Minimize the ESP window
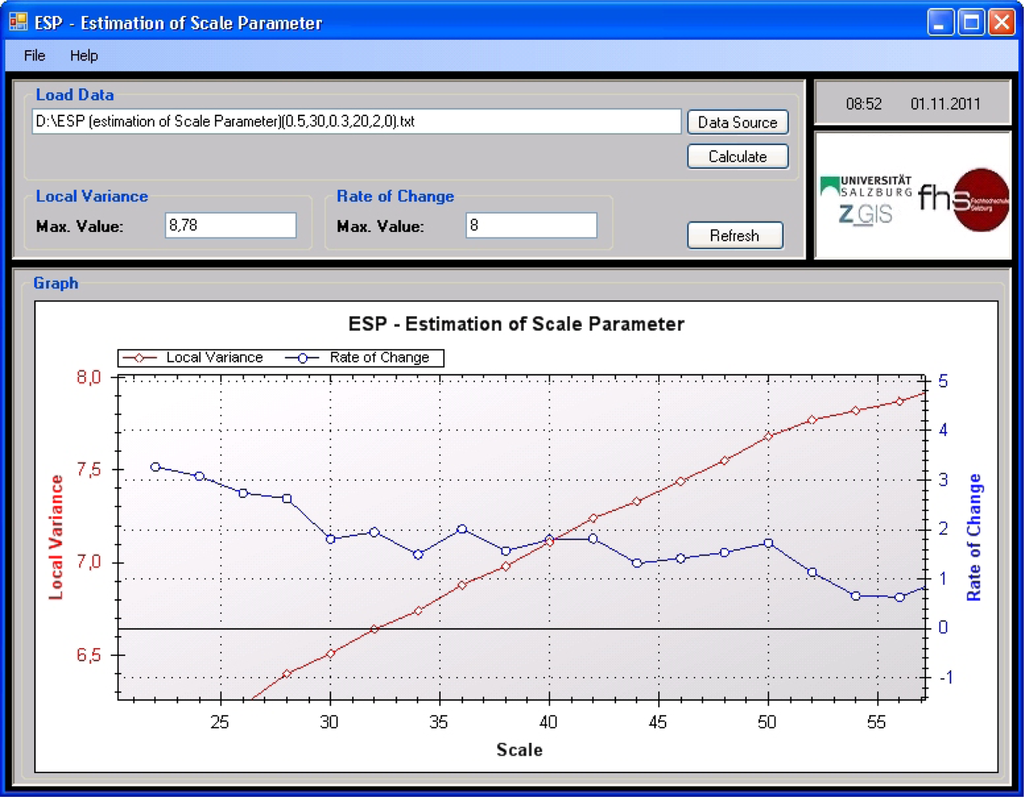Screen dimensions: 1024x797 coord(940,22)
